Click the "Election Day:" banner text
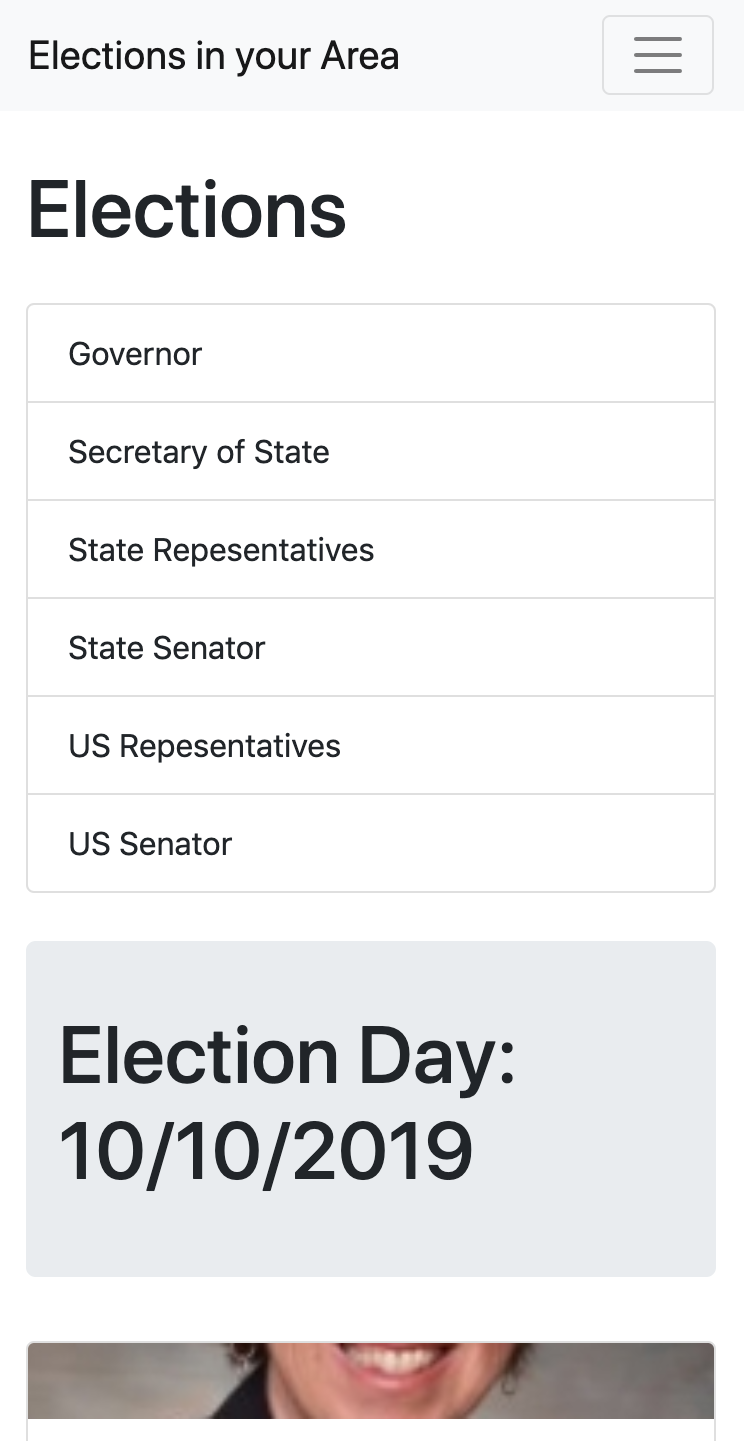 287,1056
